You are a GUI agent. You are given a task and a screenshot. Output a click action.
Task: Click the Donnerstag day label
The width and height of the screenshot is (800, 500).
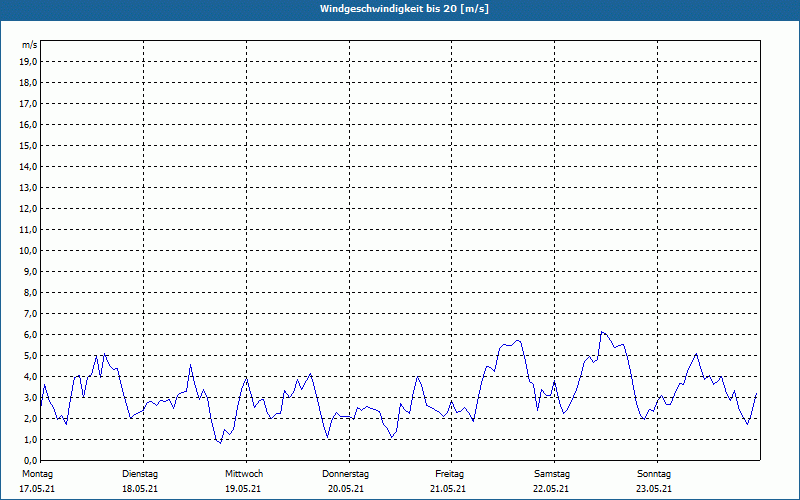[x=345, y=474]
